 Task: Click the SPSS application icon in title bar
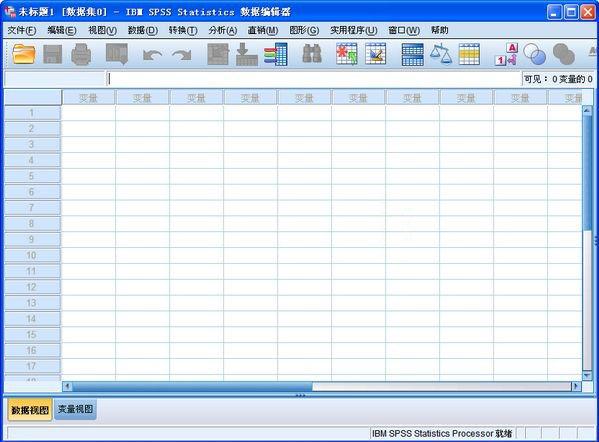10,12
